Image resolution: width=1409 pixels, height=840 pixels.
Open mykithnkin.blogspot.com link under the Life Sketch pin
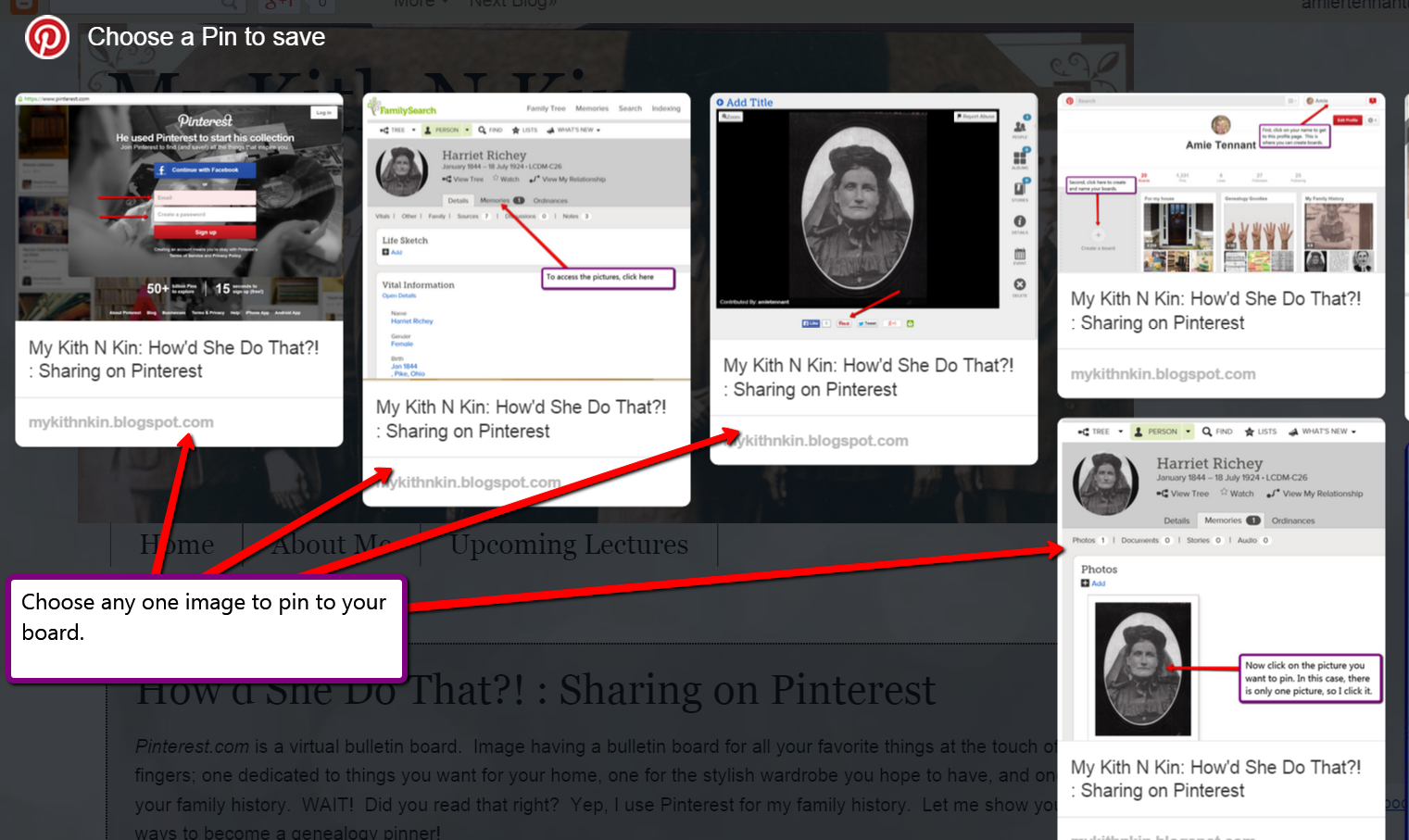(x=469, y=483)
